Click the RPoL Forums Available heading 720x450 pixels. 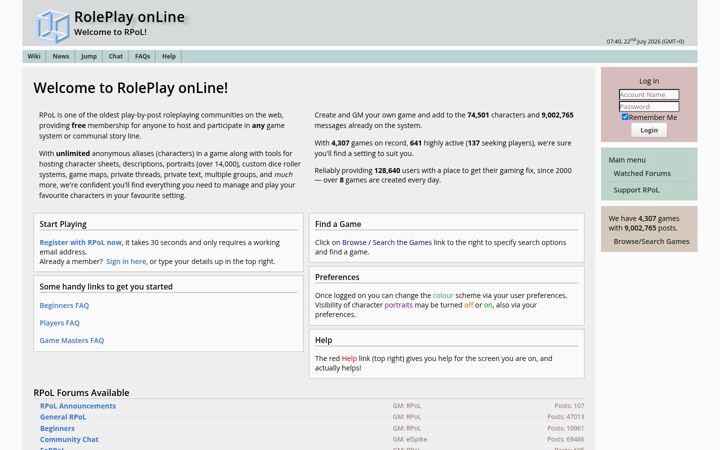click(x=81, y=393)
